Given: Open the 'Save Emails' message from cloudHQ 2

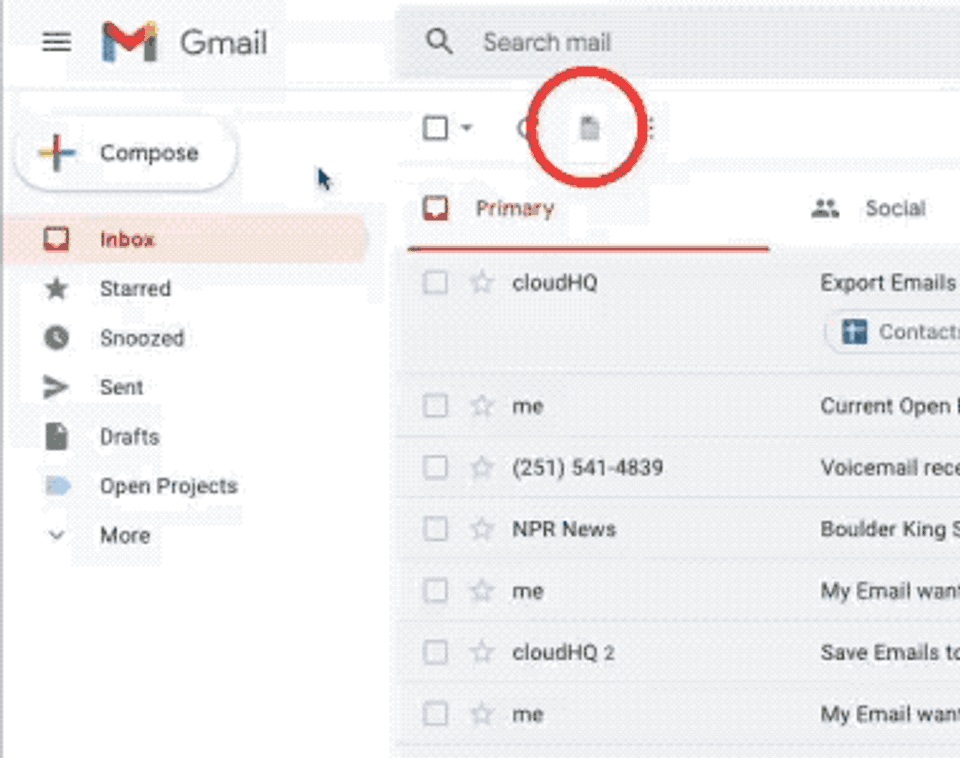Looking at the screenshot, I should click(889, 653).
